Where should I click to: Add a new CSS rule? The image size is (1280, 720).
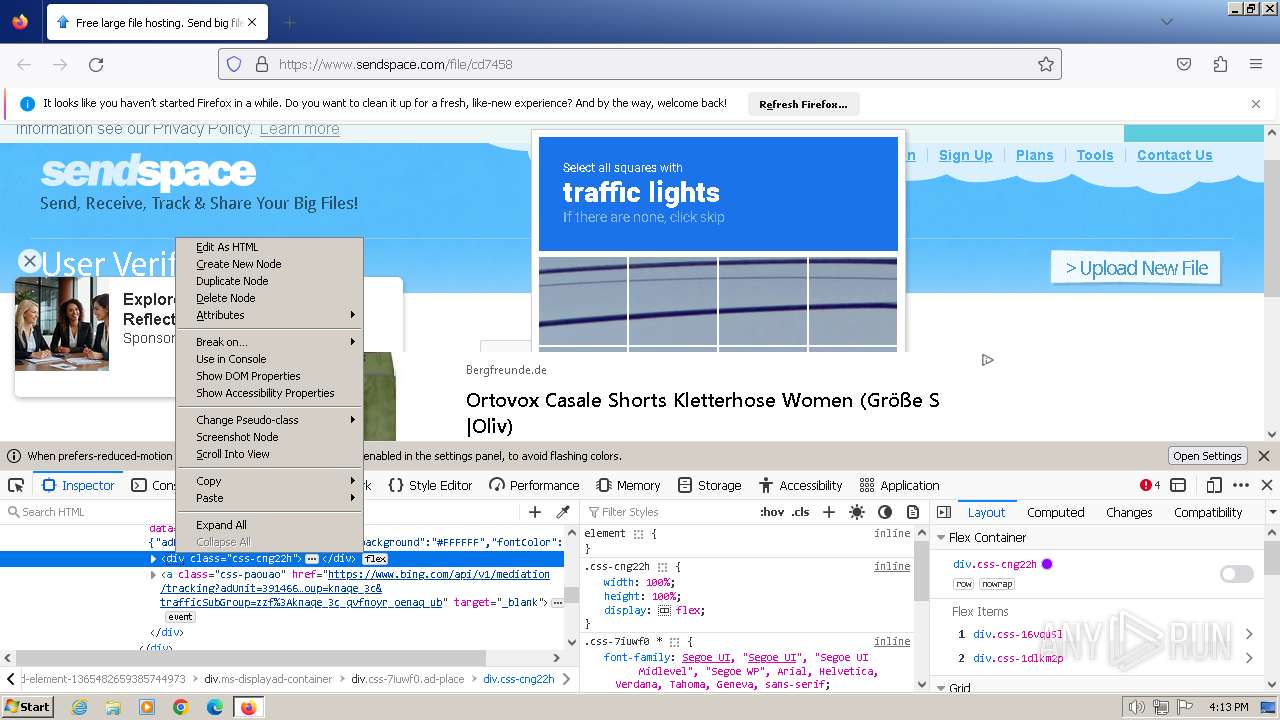coord(828,512)
